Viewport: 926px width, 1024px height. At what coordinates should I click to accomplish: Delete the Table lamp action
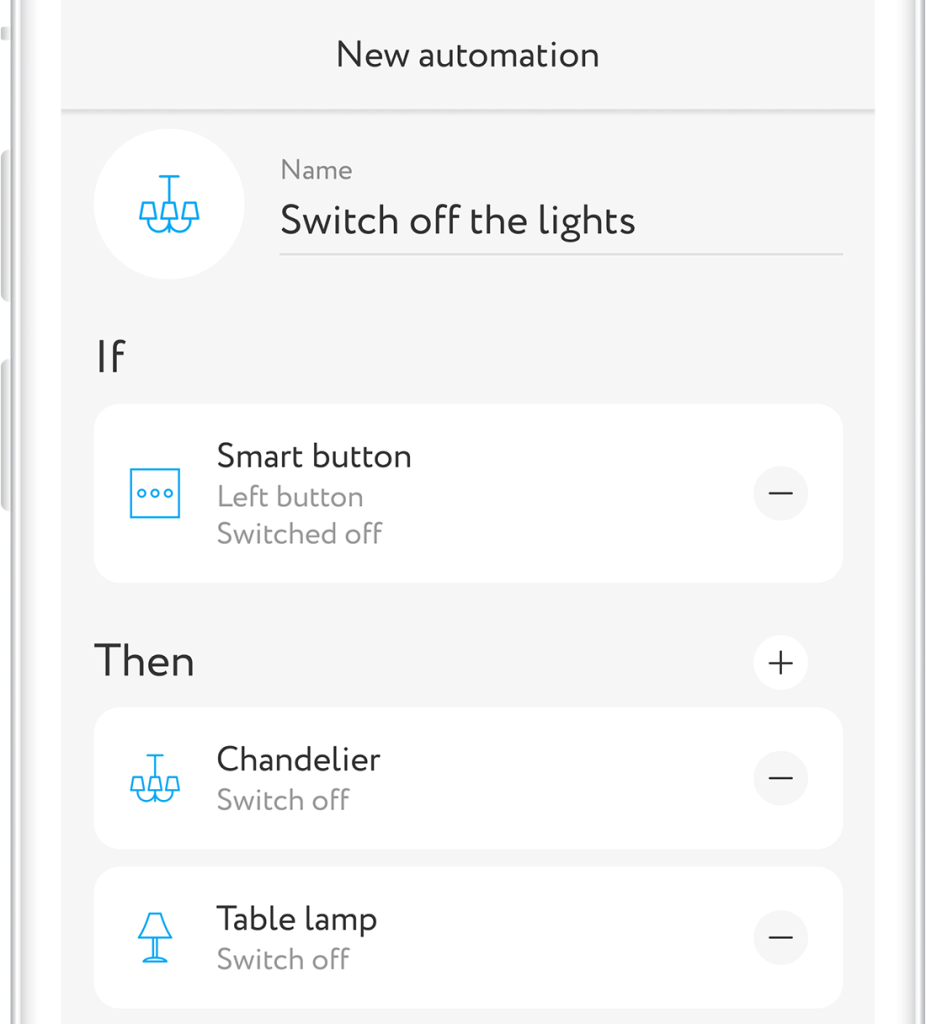pyautogui.click(x=780, y=938)
